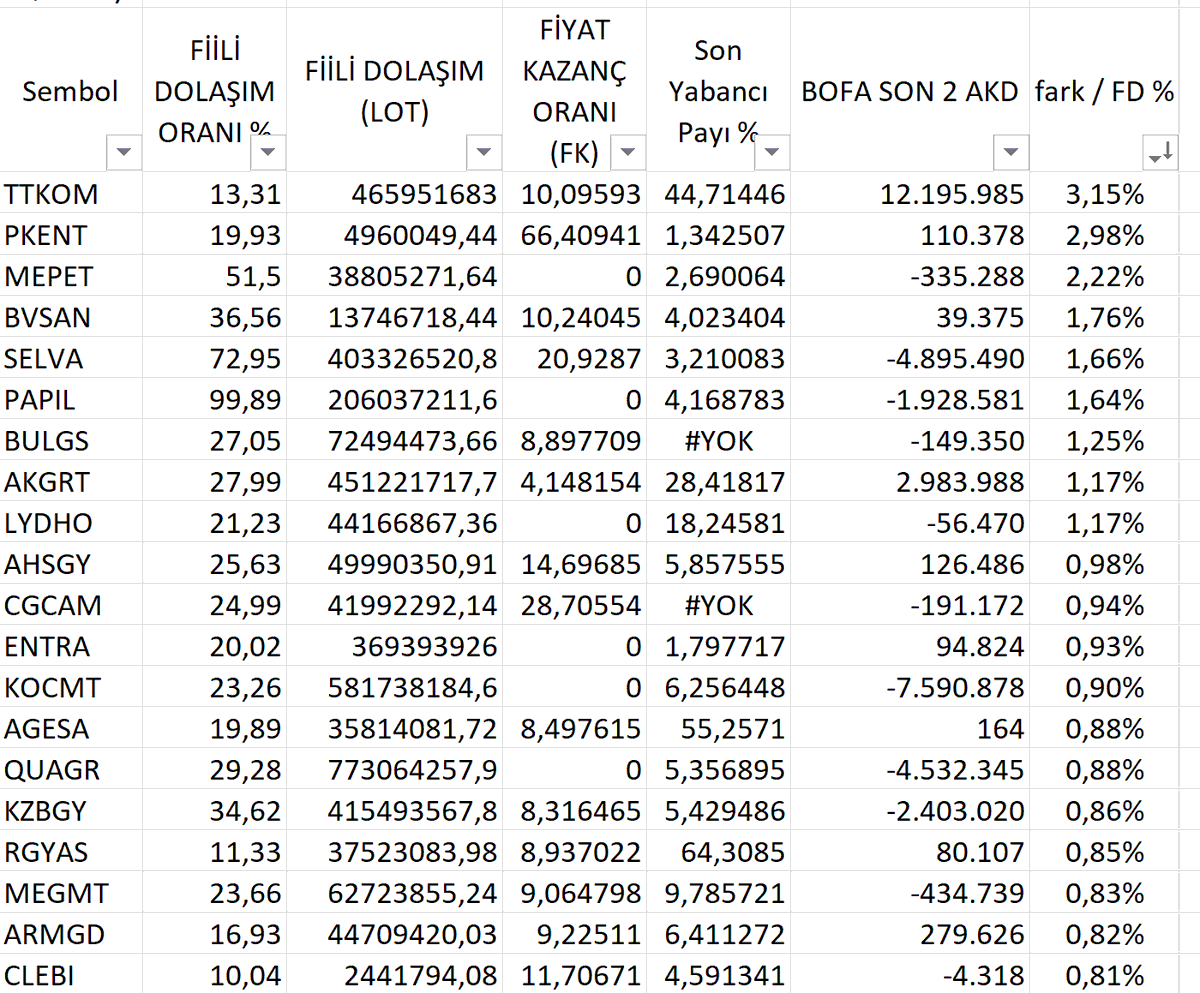Click the 55,2571 foreign share for AGESA

coord(734,729)
